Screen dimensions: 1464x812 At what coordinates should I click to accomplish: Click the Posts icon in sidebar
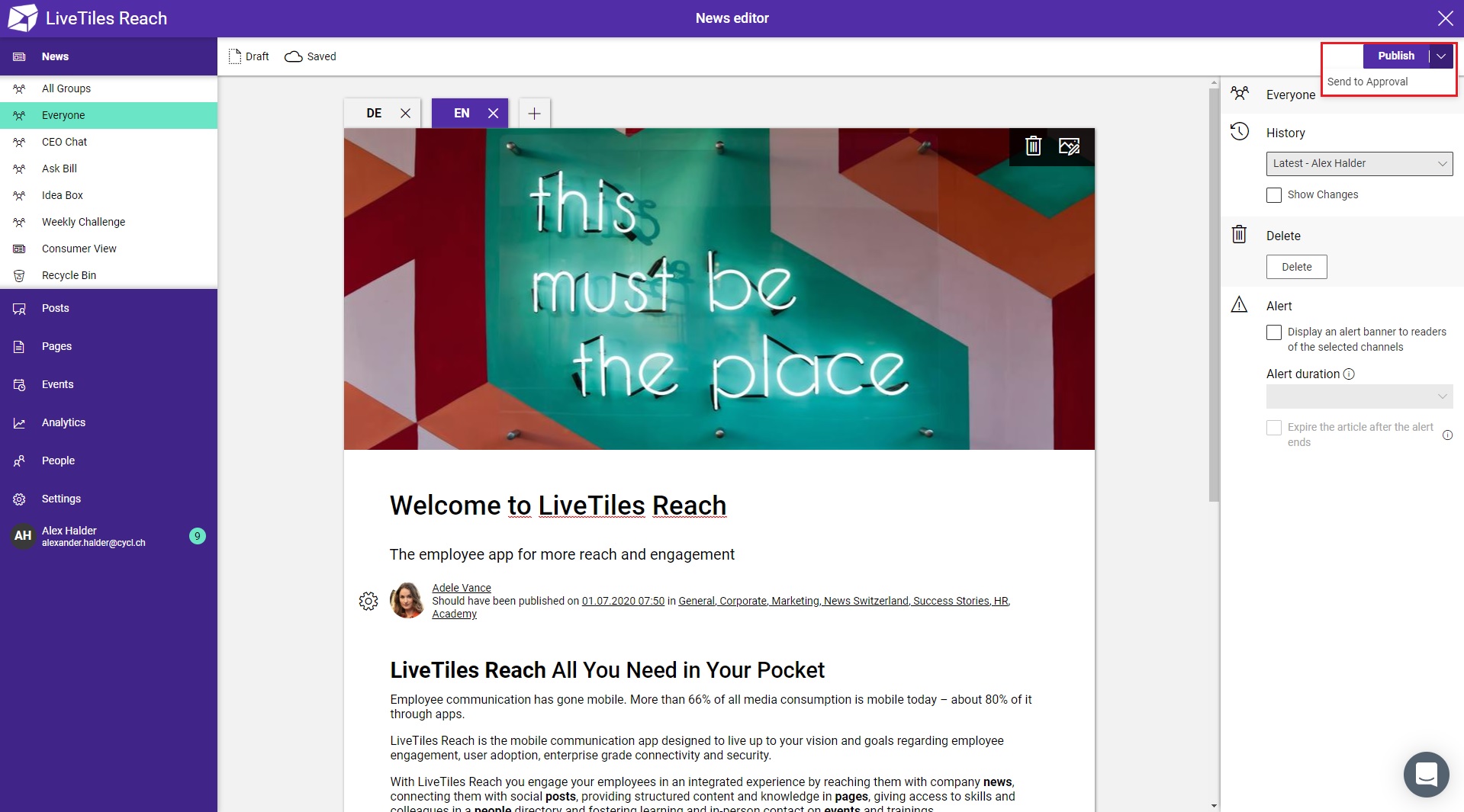coord(19,309)
